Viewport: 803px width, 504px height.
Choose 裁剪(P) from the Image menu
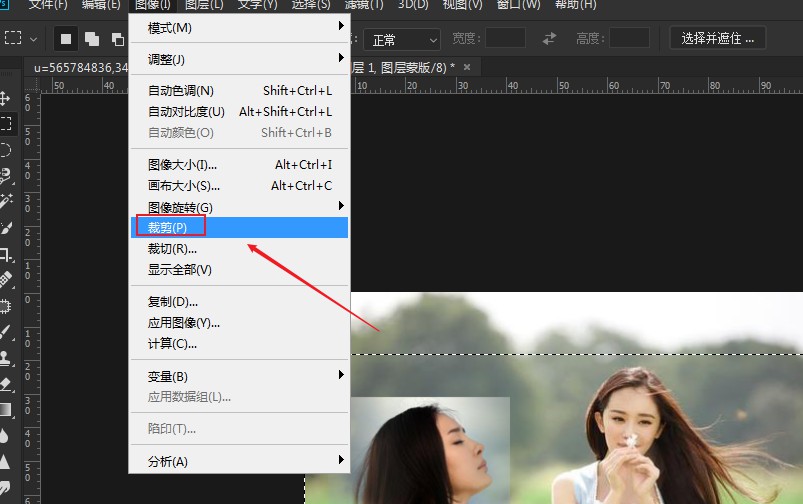point(168,228)
